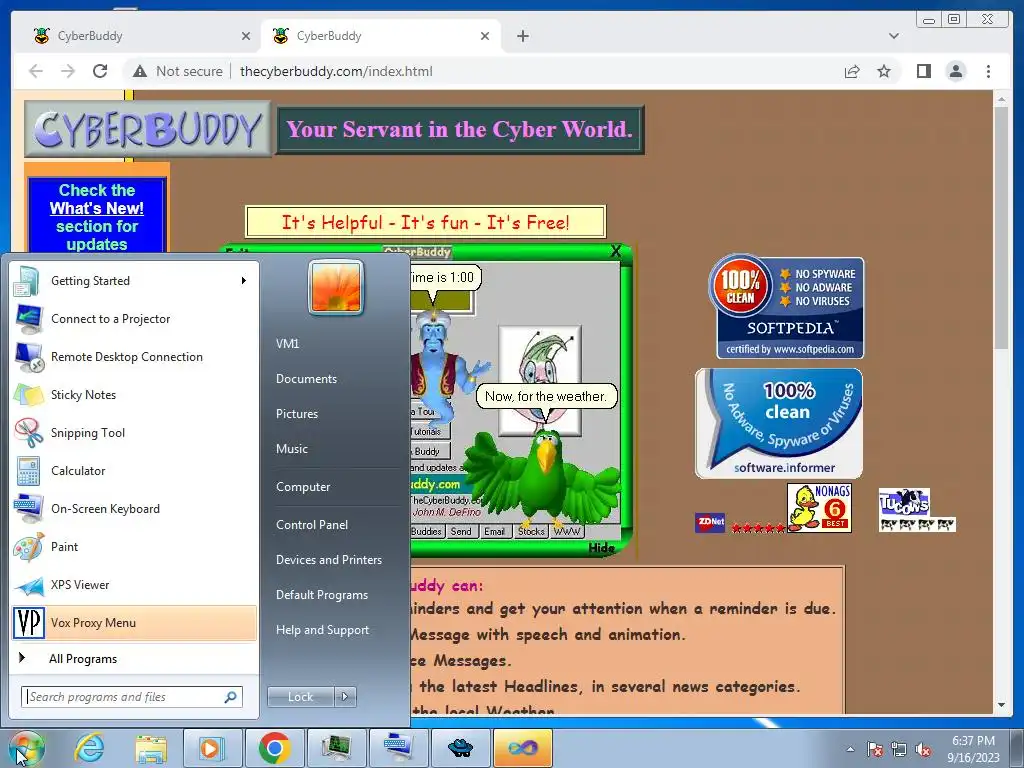This screenshot has height=768, width=1024.
Task: Open the VM1 user folder
Action: (x=287, y=344)
